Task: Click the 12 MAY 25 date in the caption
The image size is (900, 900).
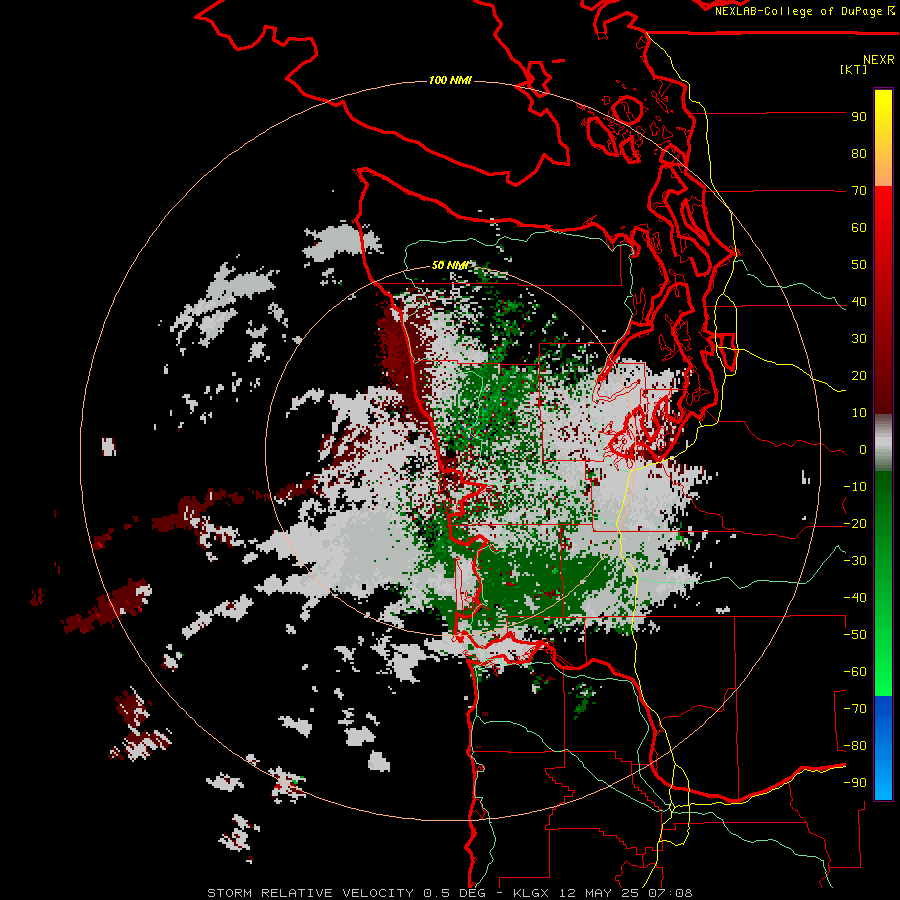Action: 599,893
